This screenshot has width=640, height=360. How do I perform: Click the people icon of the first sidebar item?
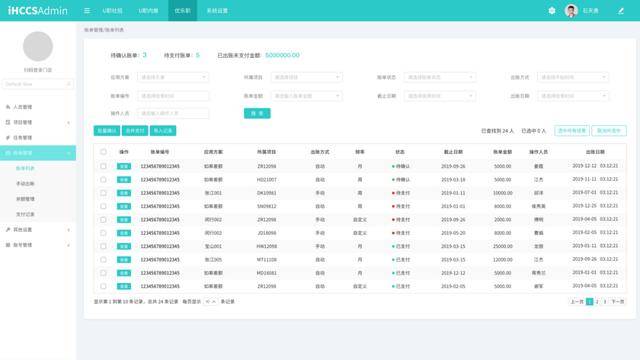coord(8,107)
